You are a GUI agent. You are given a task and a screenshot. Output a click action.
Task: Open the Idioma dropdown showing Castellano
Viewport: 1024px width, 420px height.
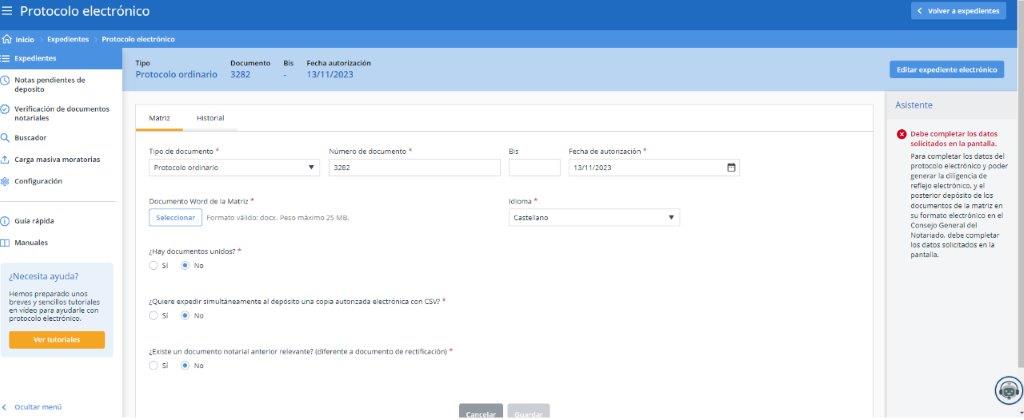pos(594,217)
